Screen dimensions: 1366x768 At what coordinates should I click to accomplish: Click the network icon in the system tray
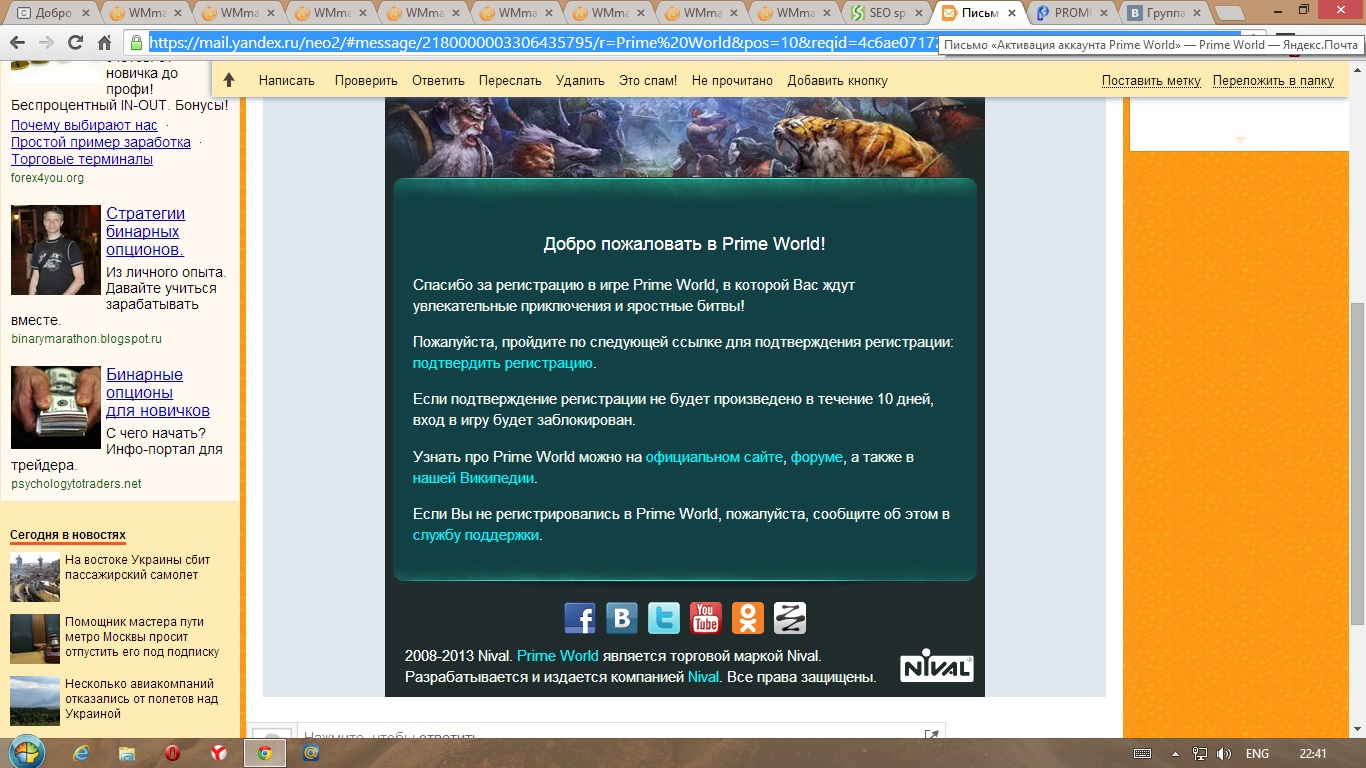coord(1201,753)
